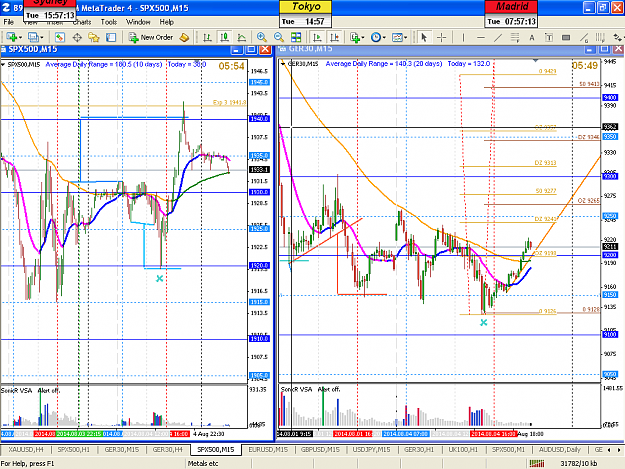Select the trendline by angle tool
This screenshot has width=625, height=469.
(584, 37)
